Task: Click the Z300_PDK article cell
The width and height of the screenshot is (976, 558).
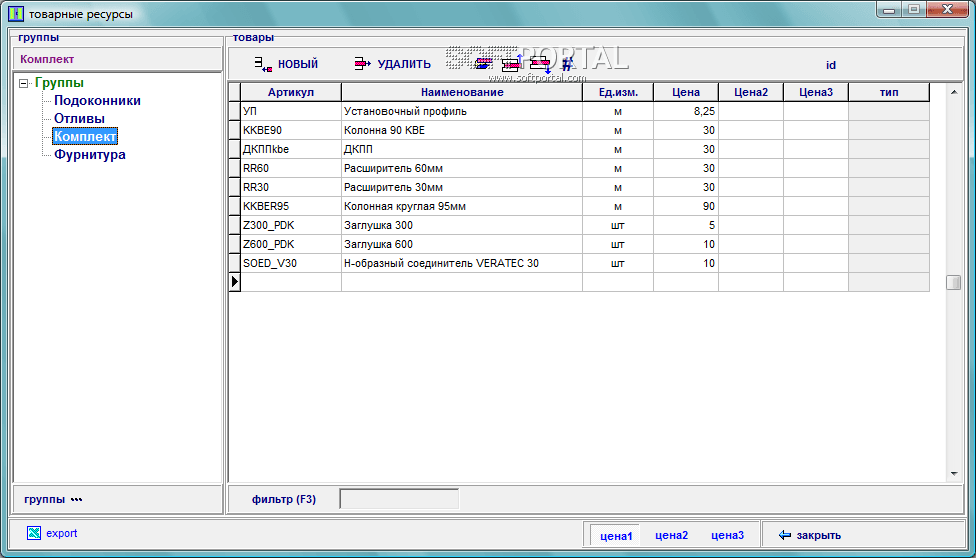Action: 291,225
